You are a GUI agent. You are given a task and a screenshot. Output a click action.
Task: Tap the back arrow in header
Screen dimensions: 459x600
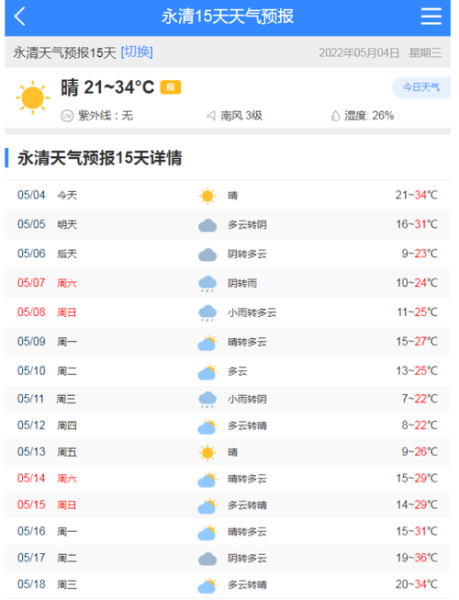click(x=20, y=16)
